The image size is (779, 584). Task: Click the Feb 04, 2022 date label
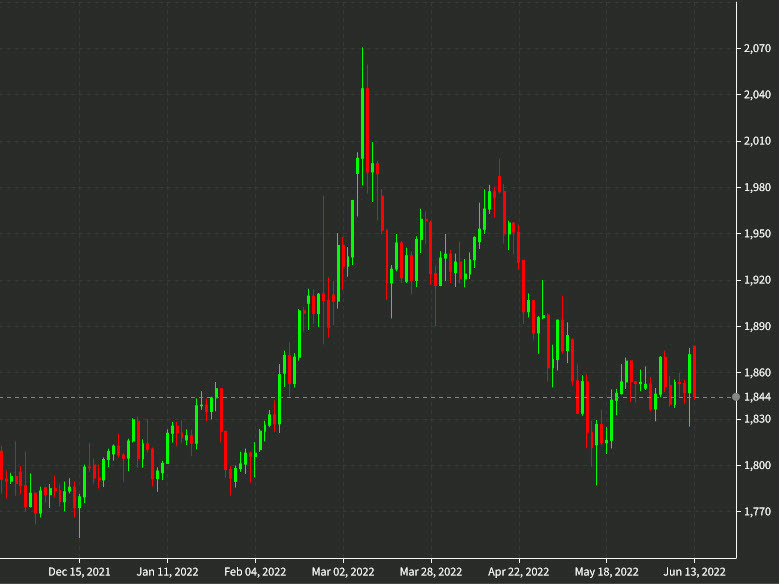[x=255, y=572]
